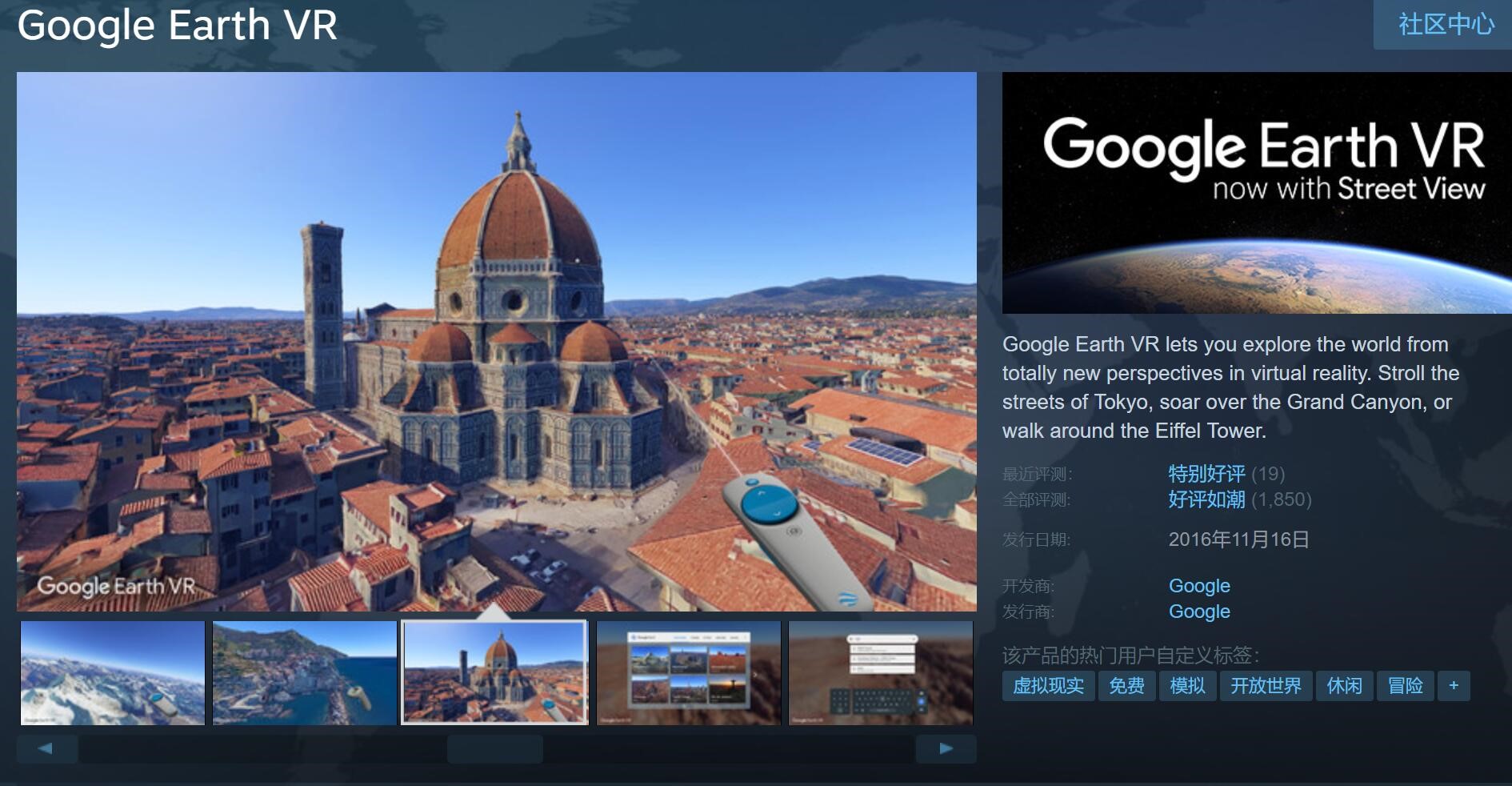Open the Google publisher link
The height and width of the screenshot is (786, 1512).
(x=1199, y=612)
